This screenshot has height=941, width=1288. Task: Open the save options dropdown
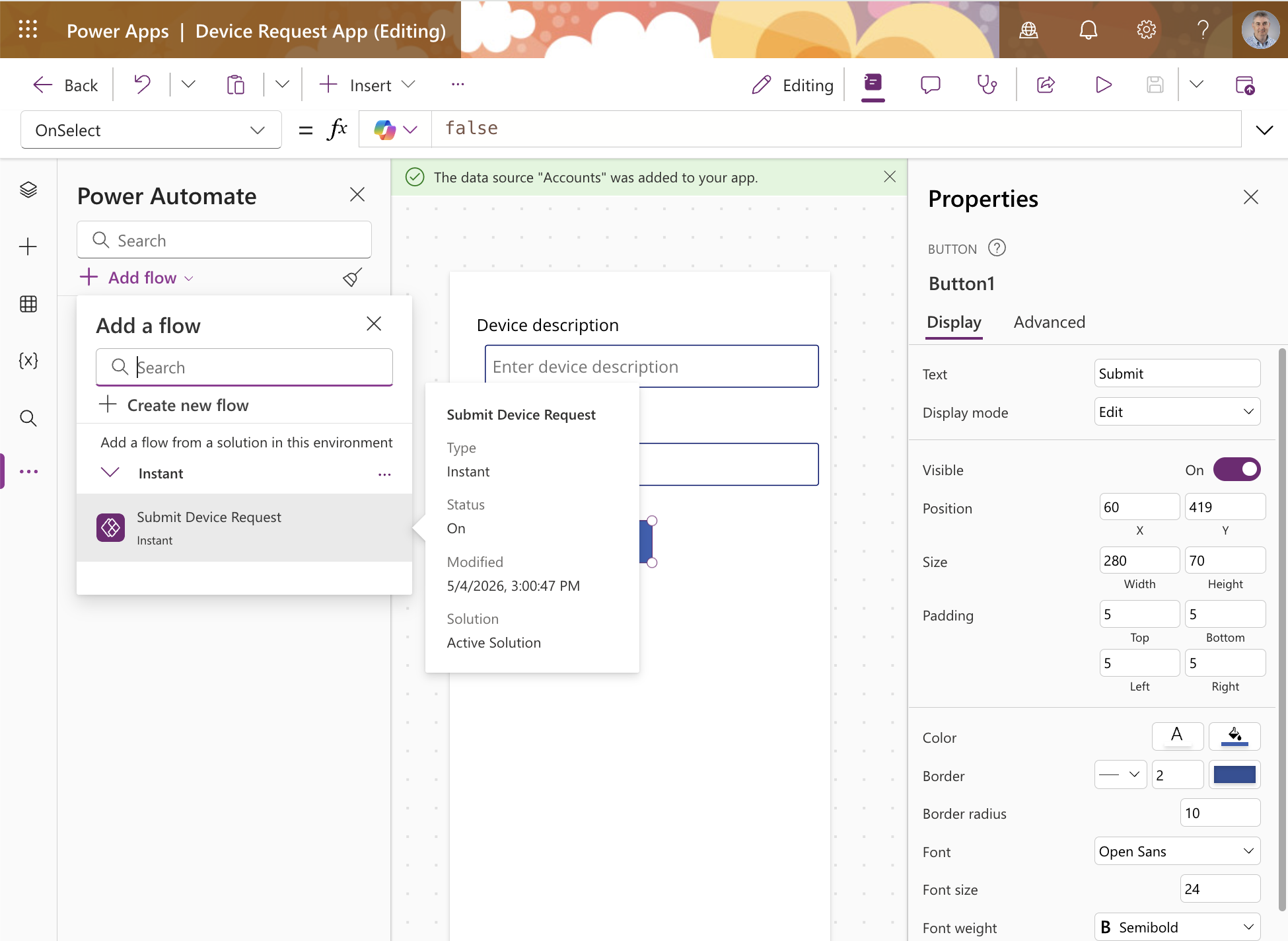coord(1196,85)
